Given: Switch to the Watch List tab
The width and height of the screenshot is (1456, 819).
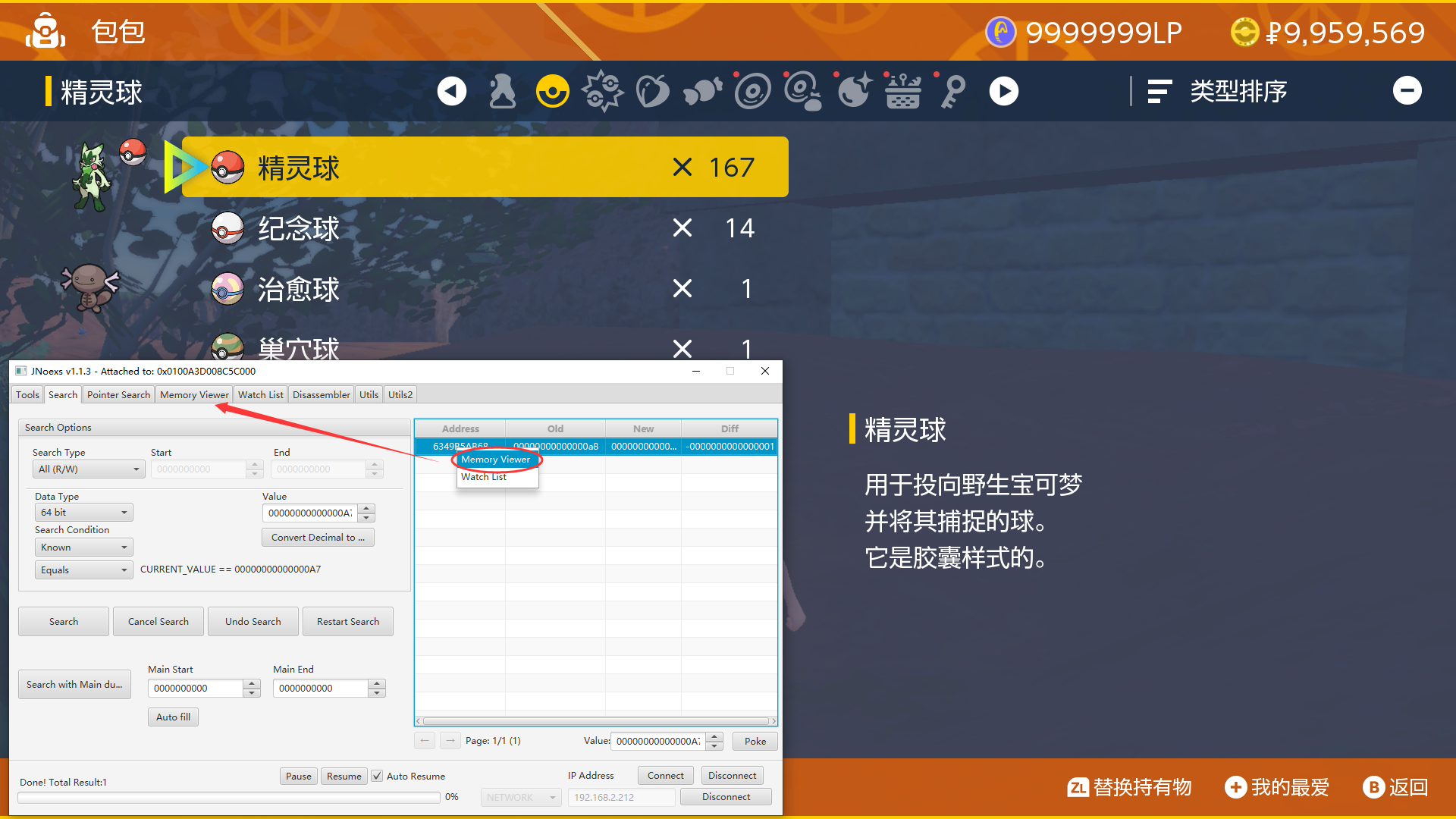Looking at the screenshot, I should [x=261, y=394].
